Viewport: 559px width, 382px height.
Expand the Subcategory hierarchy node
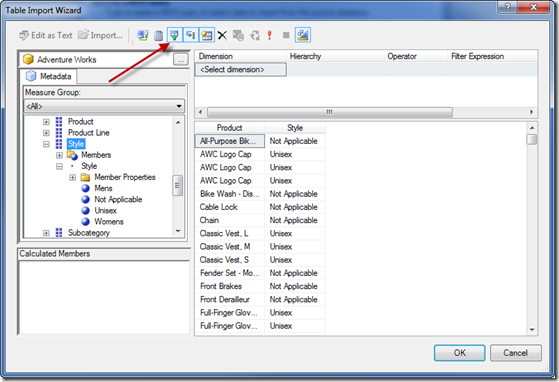46,233
